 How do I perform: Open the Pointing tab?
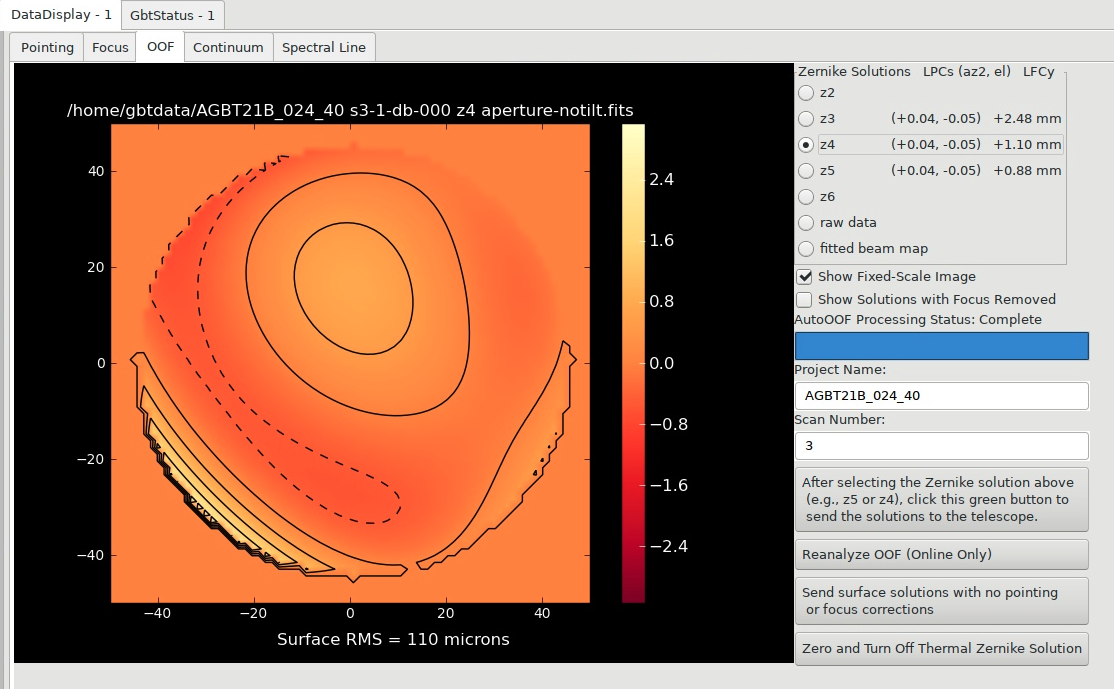[47, 48]
